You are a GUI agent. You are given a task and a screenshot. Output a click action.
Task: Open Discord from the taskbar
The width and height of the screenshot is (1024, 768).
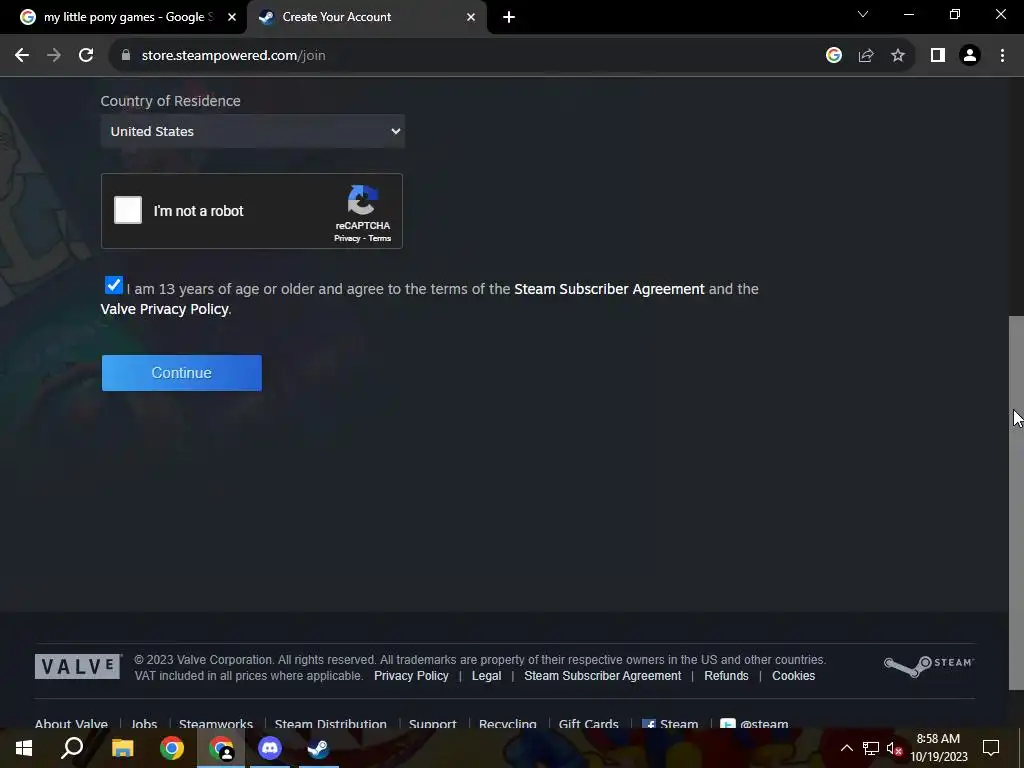269,748
